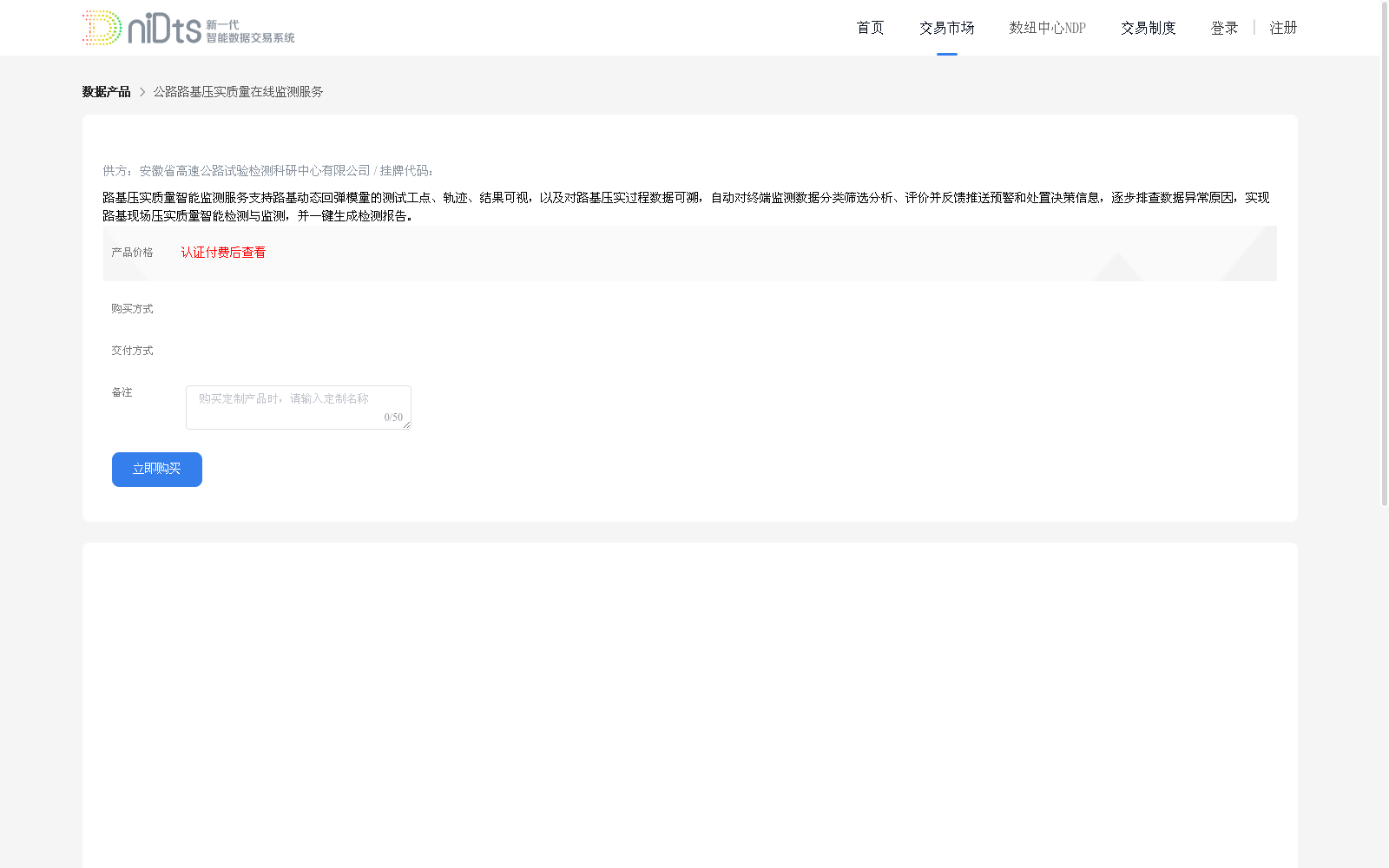
Task: Open the 交易市场 menu item
Action: pos(946,28)
